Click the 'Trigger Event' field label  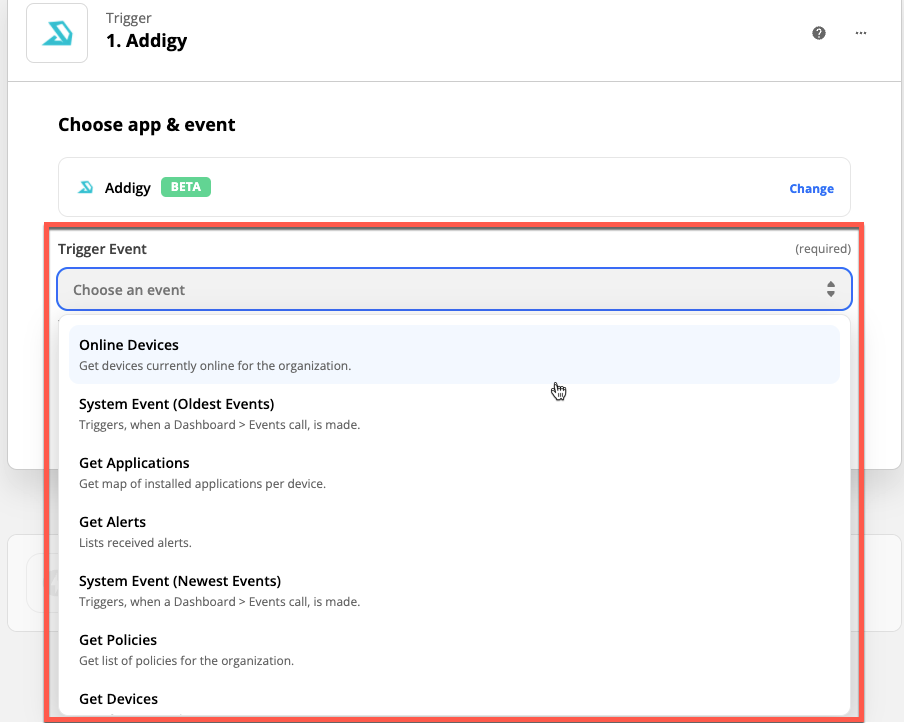coord(102,249)
